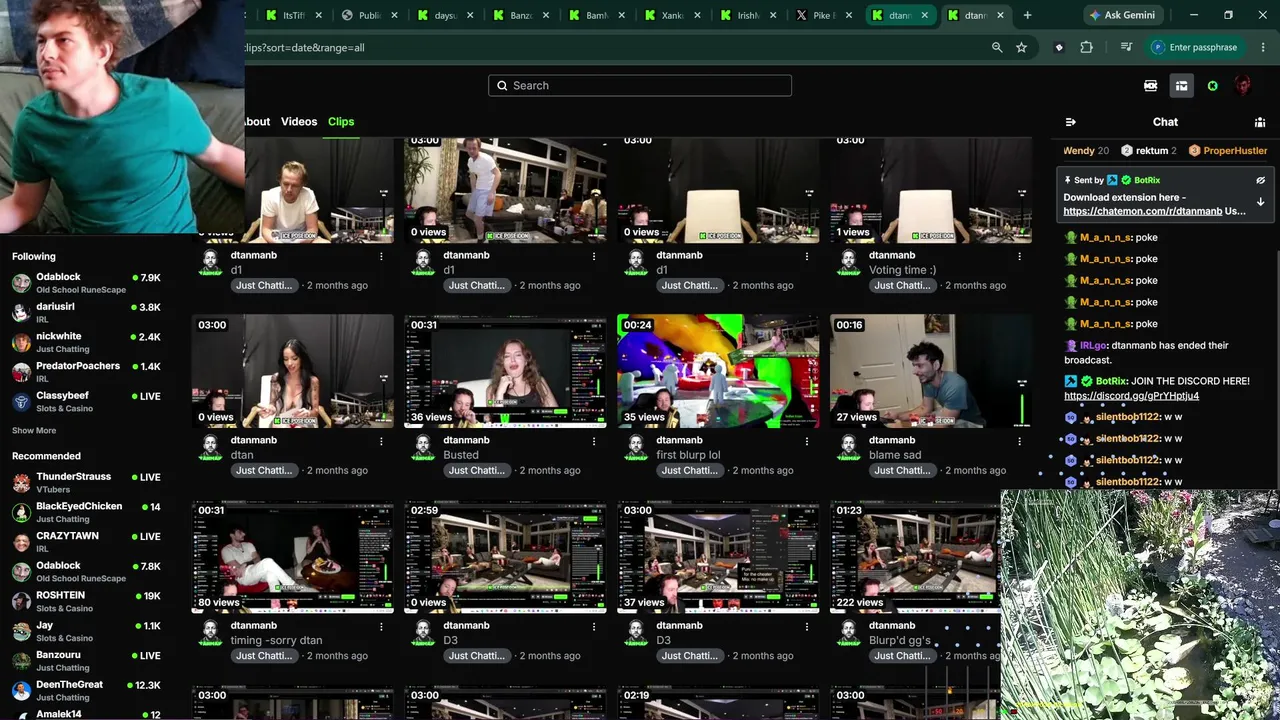The width and height of the screenshot is (1280, 720).
Task: Close the Pike browser tab
Action: (849, 15)
